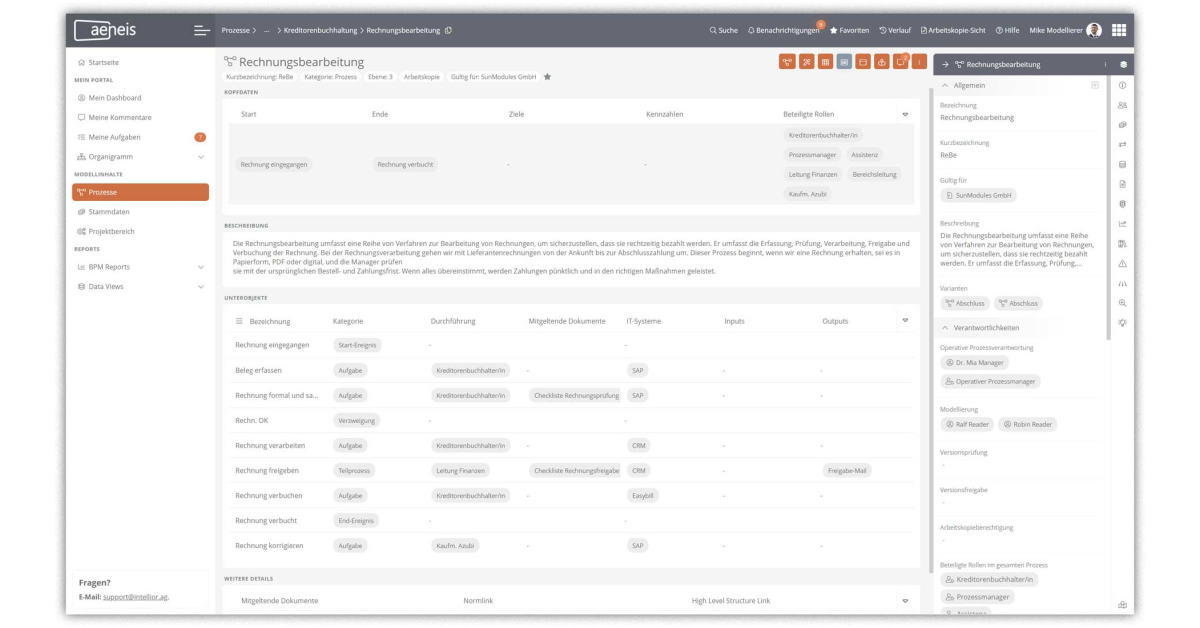Open the hamburger menu next to the aeneis logo
This screenshot has width=1200, height=628.
201,30
